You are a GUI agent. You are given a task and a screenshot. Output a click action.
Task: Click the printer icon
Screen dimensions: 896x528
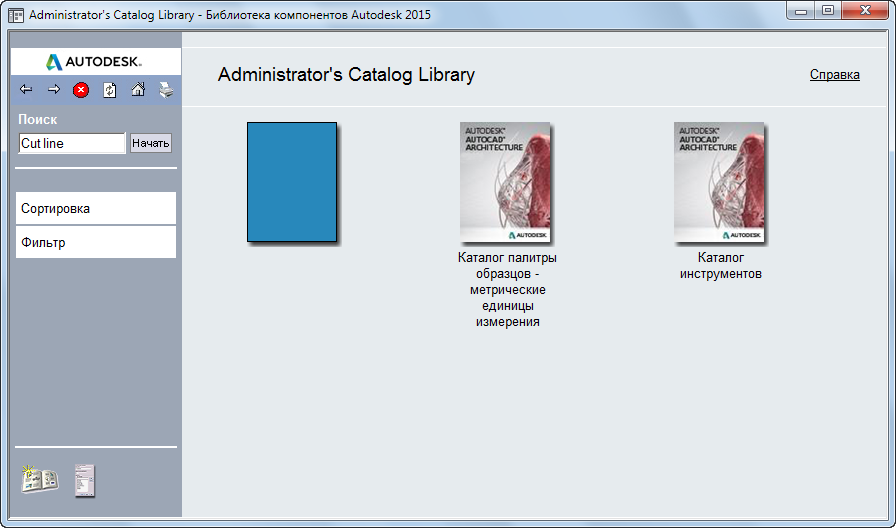click(166, 90)
